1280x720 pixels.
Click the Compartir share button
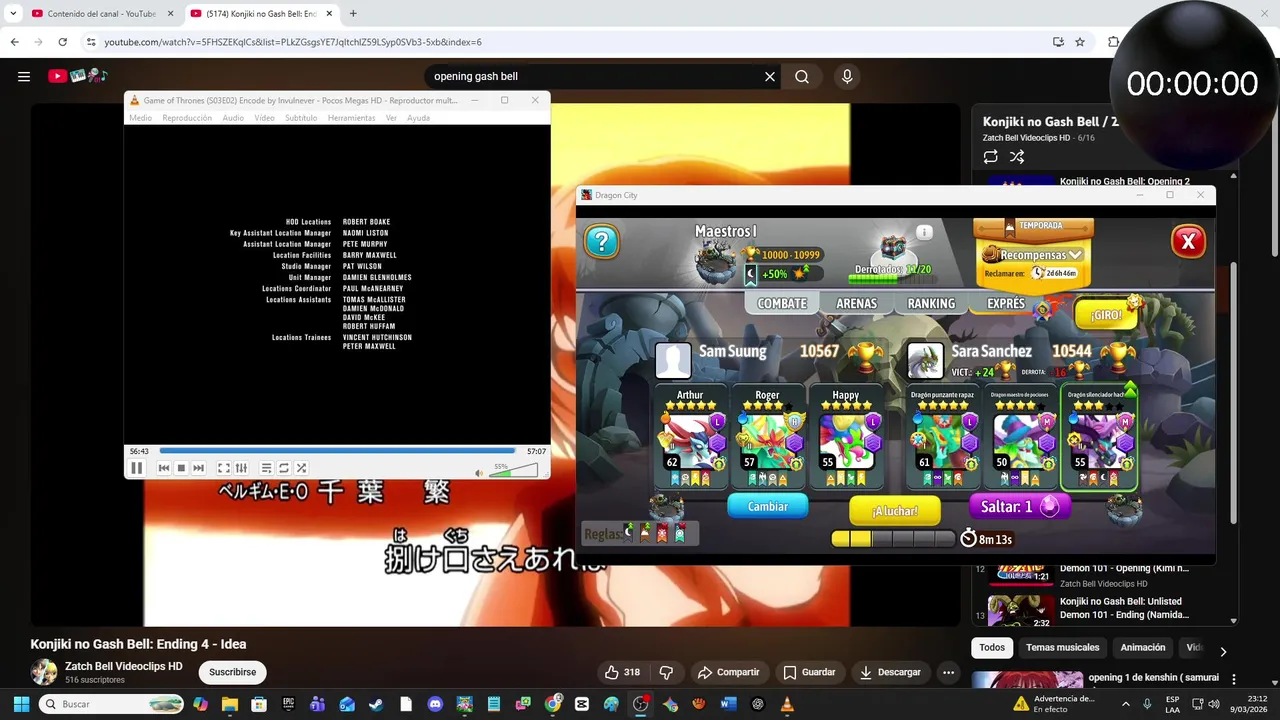coord(728,672)
